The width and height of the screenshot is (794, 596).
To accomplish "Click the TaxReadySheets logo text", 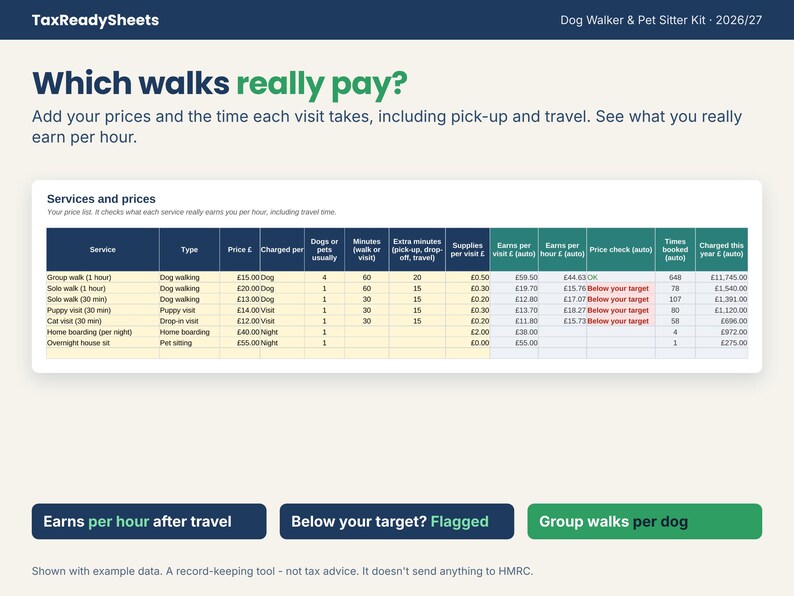I will tap(95, 20).
